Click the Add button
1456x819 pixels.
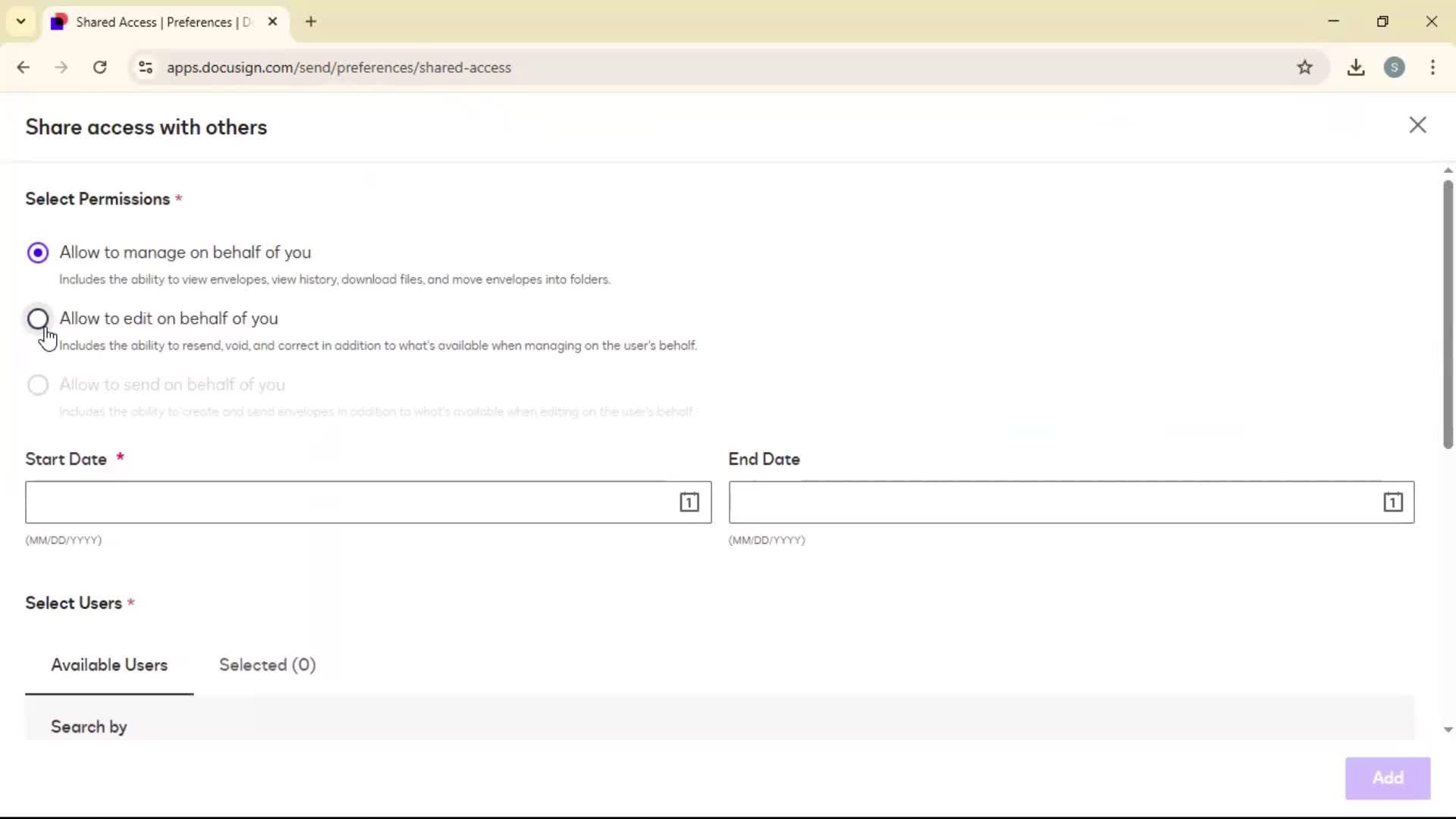point(1388,778)
